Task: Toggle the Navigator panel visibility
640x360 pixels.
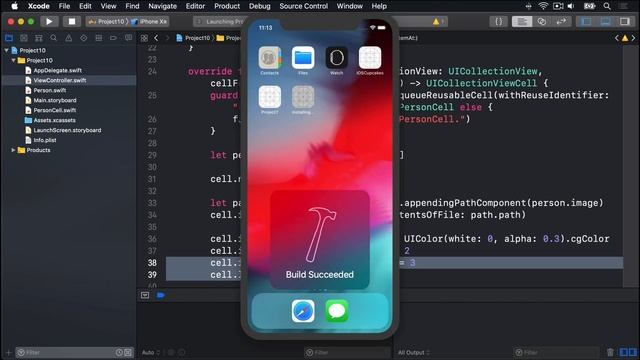Action: [x=586, y=21]
